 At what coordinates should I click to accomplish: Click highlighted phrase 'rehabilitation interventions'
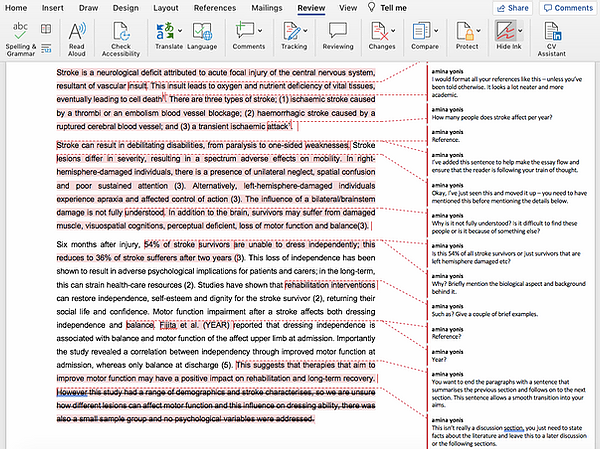330,285
